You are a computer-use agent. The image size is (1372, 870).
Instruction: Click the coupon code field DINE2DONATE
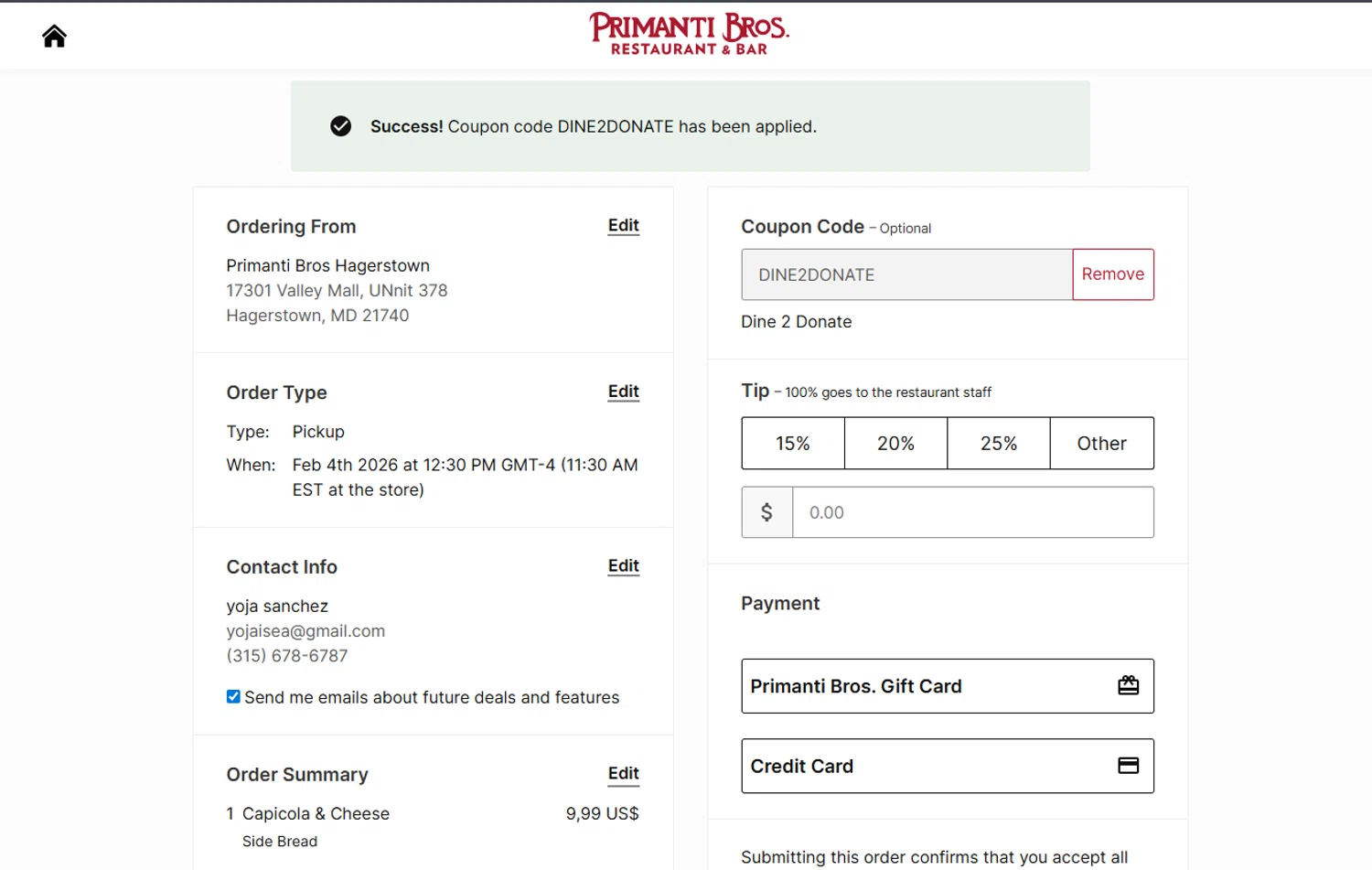[x=906, y=274]
